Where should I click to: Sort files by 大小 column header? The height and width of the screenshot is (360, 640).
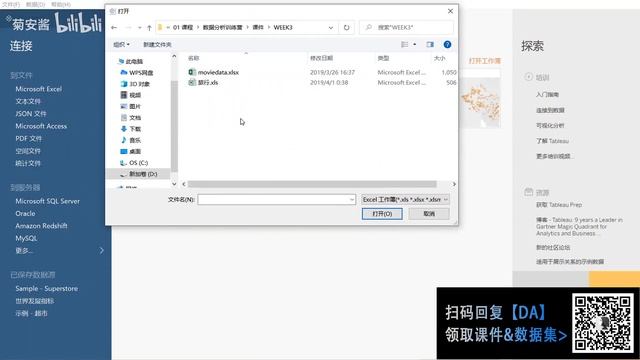(440, 58)
